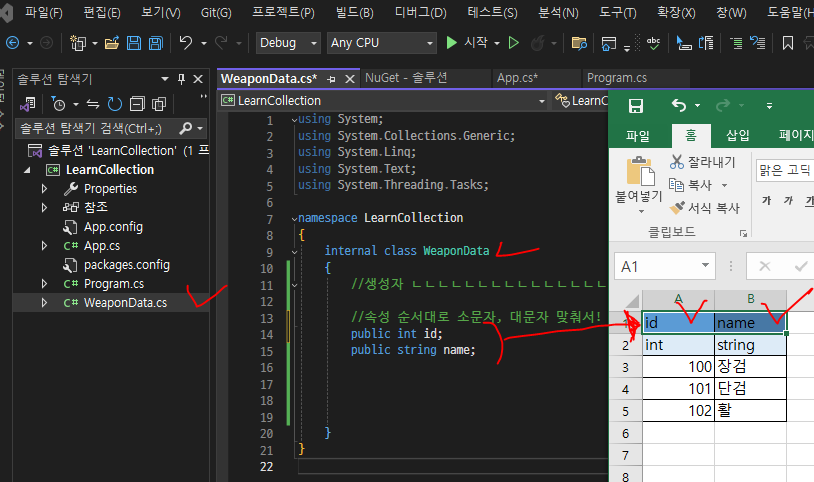Open Excel clipboard dialog launcher
The image size is (814, 482).
click(743, 233)
